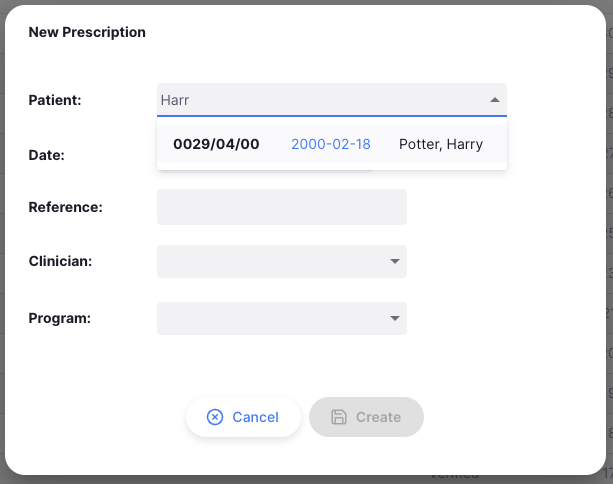Click the Reference field label
Viewport: 613px width, 484px height.
point(66,207)
